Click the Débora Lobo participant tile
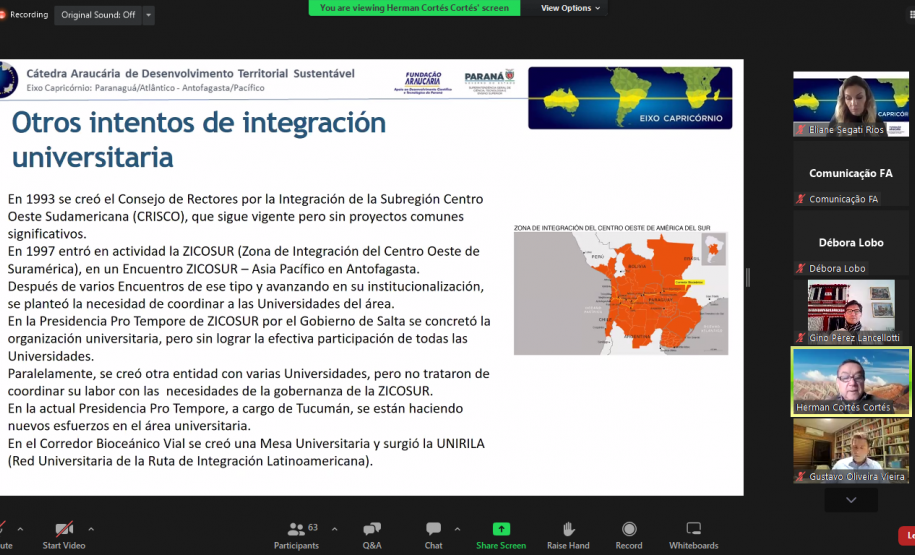915x555 pixels. 851,242
